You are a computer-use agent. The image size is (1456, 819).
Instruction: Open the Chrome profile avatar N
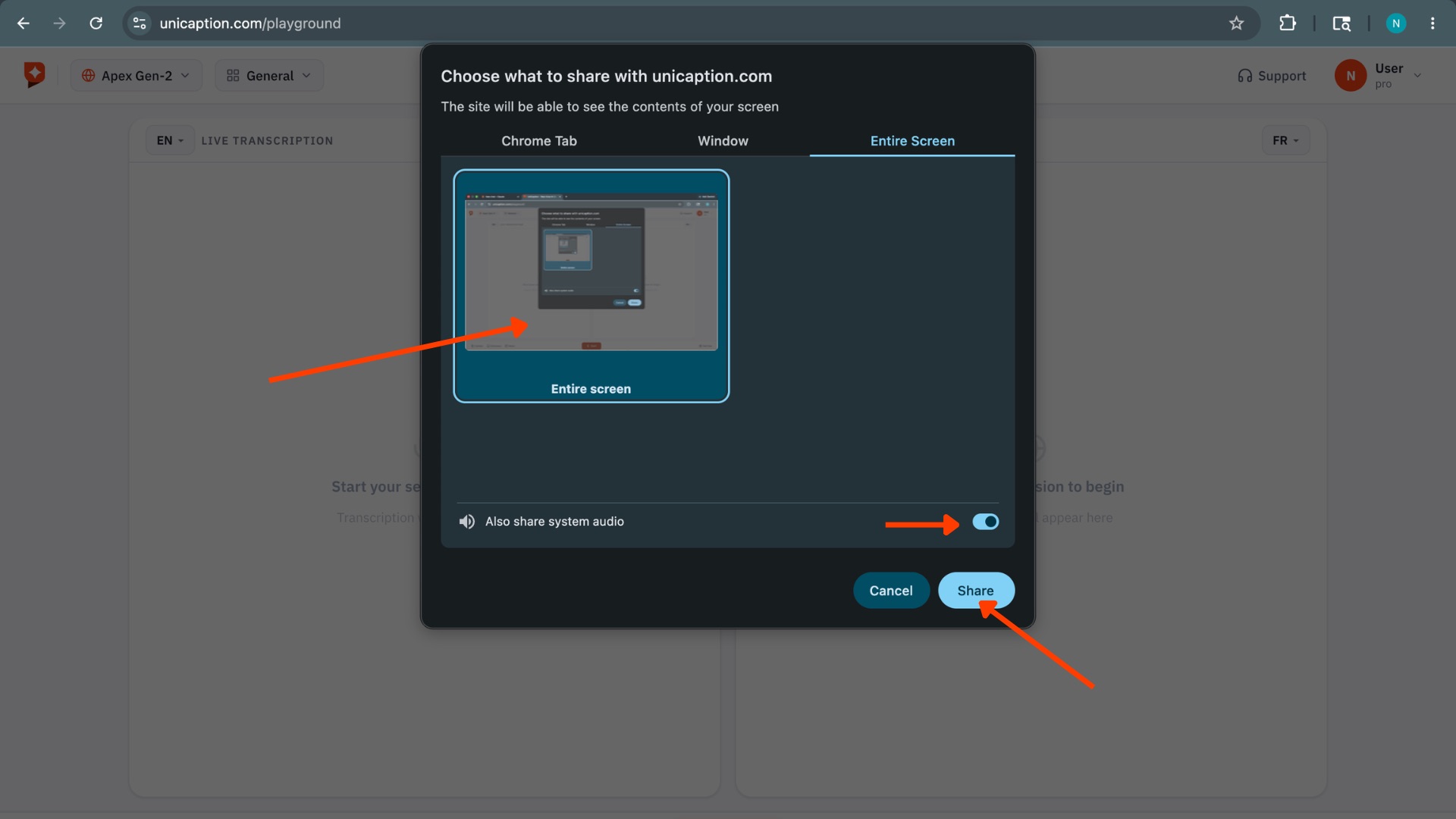1395,24
